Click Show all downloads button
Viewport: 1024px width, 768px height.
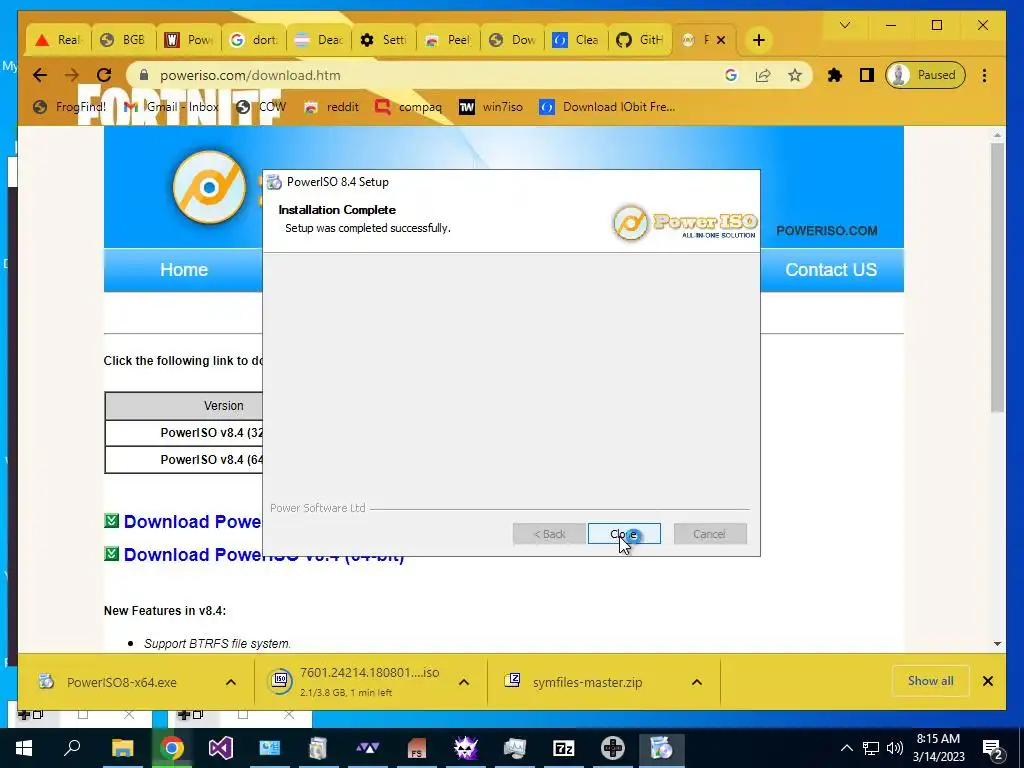tap(930, 681)
